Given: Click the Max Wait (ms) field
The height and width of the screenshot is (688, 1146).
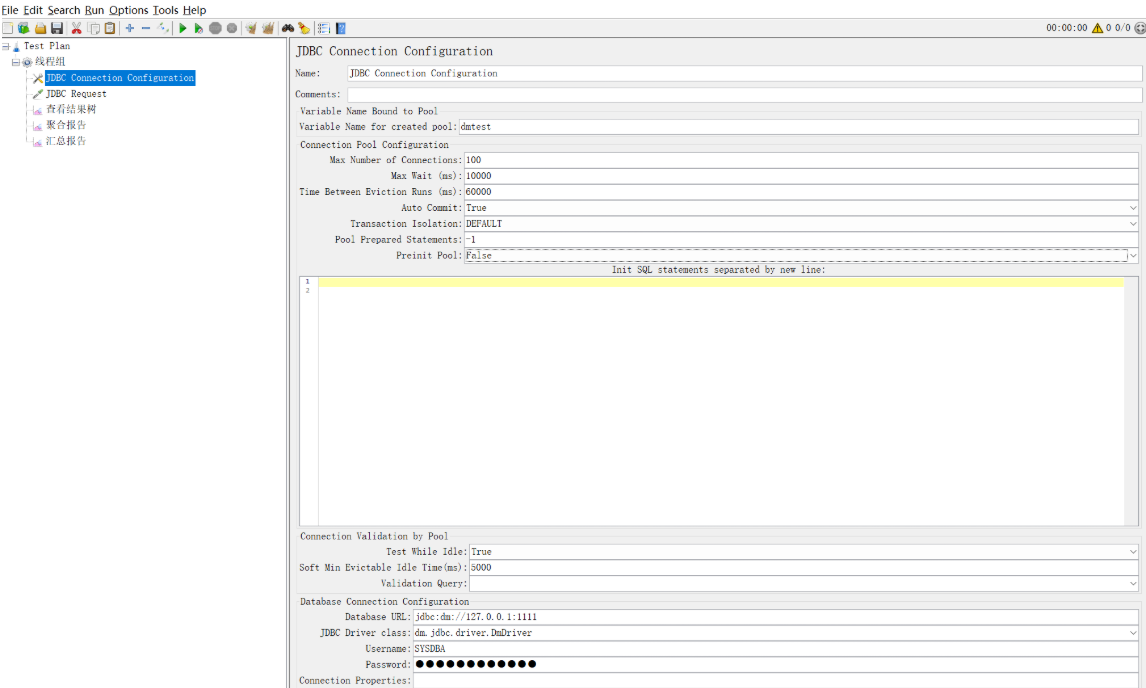Looking at the screenshot, I should pos(801,175).
